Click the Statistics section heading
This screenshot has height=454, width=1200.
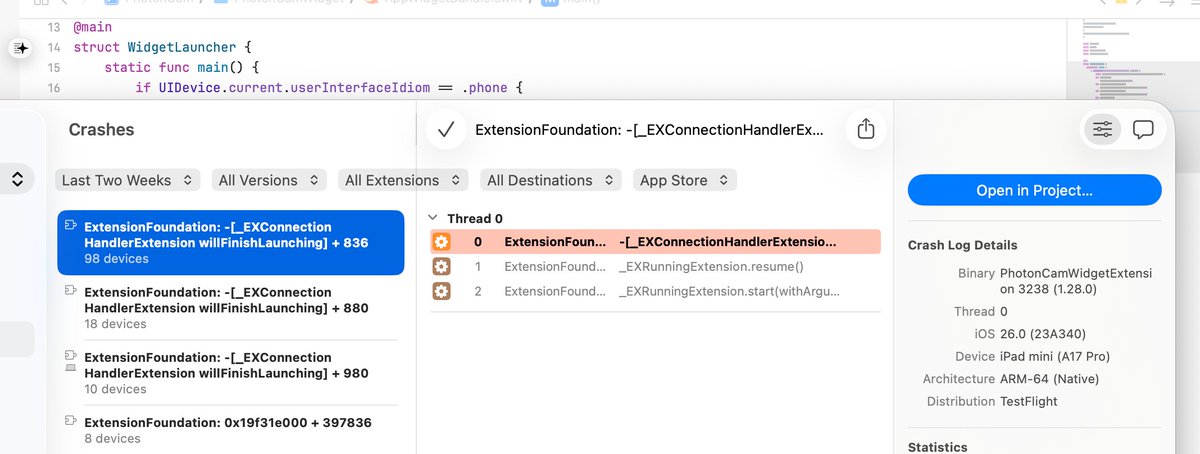click(x=938, y=447)
